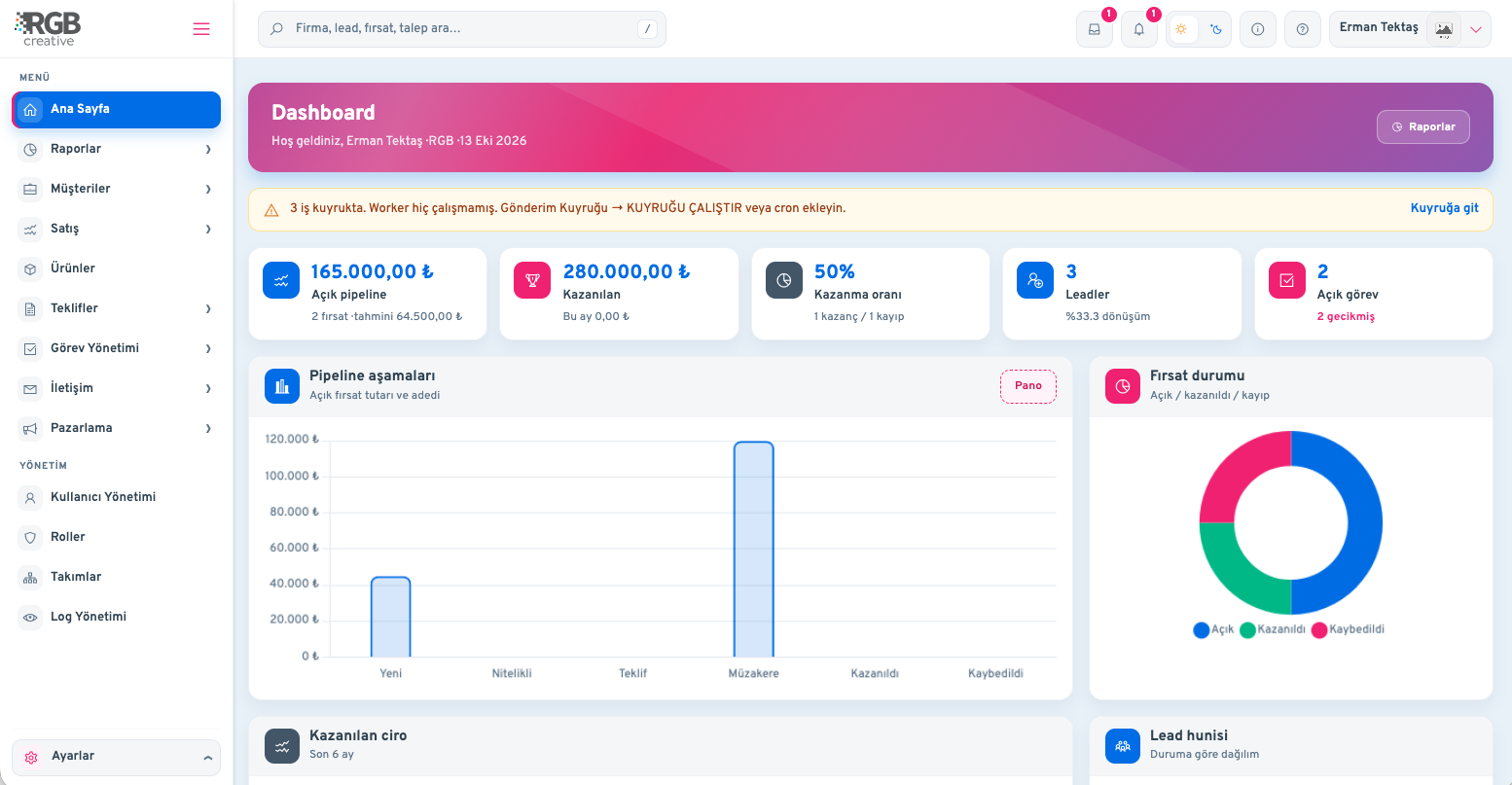This screenshot has width=1512, height=785.
Task: Open the Erman Tektaş user dropdown
Action: (1410, 29)
